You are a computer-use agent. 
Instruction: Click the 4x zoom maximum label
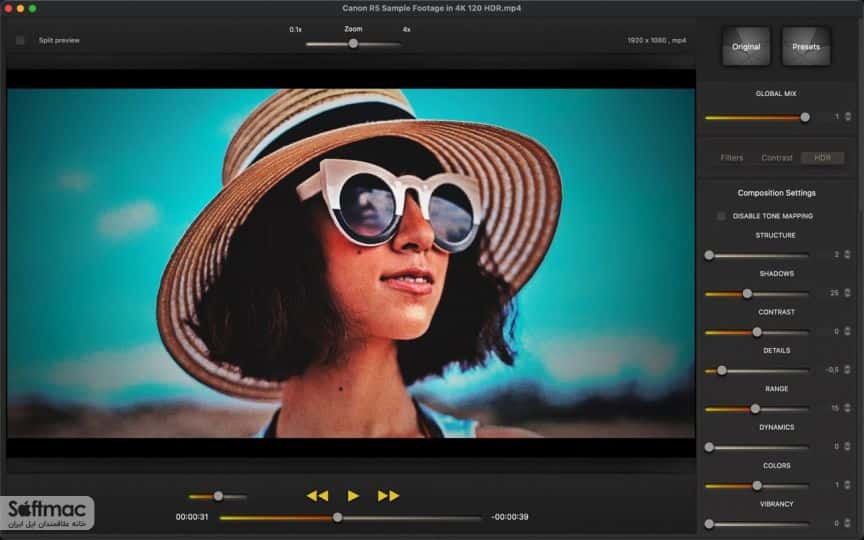[406, 29]
